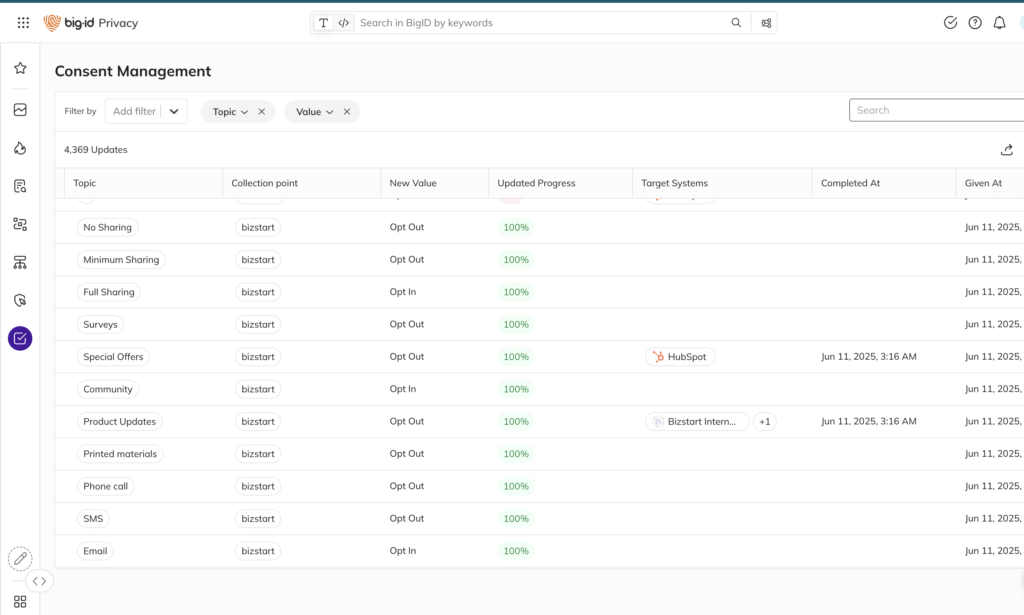Click the table Search input field

[x=935, y=110]
